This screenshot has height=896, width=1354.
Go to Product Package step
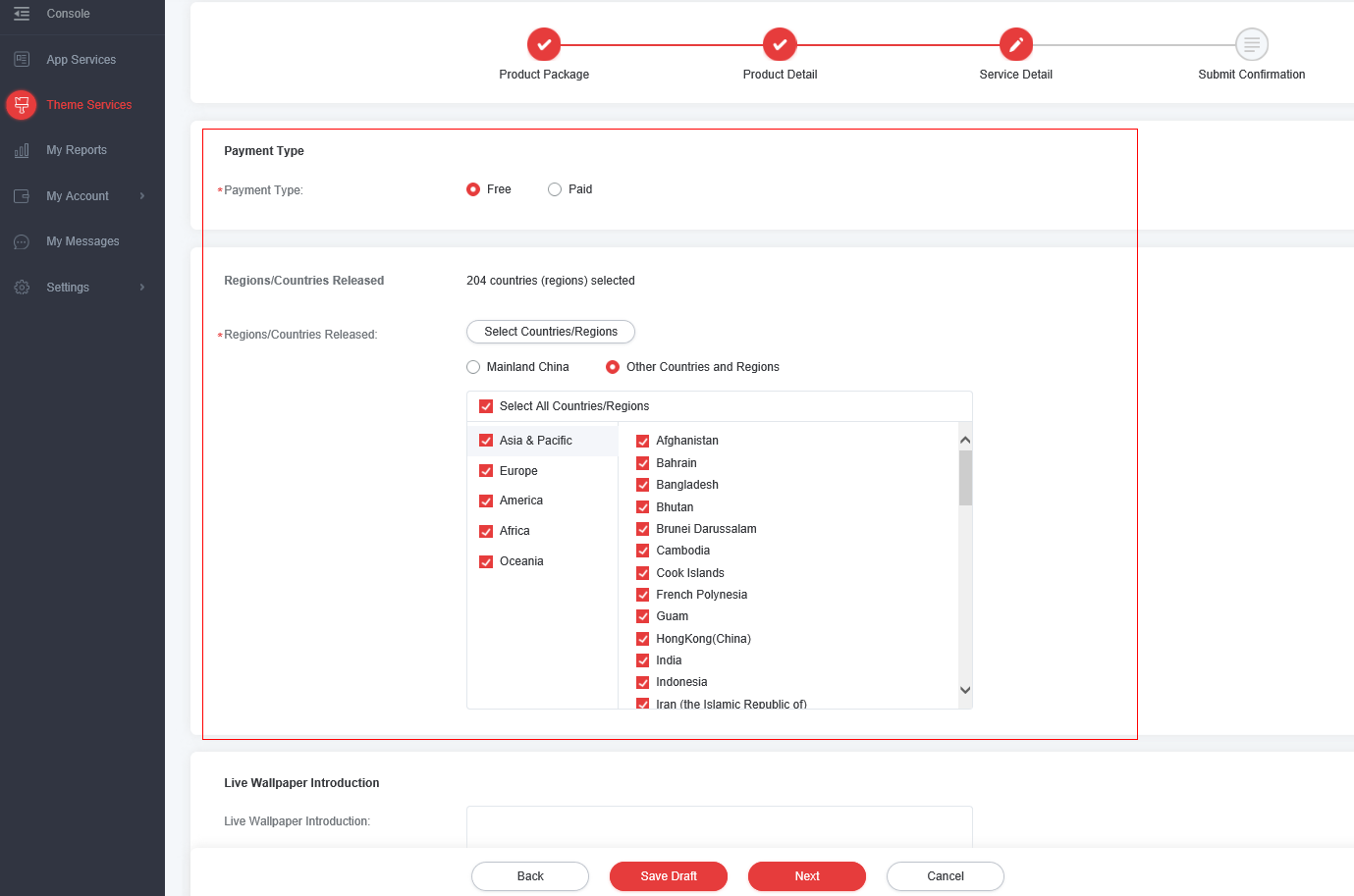[544, 44]
